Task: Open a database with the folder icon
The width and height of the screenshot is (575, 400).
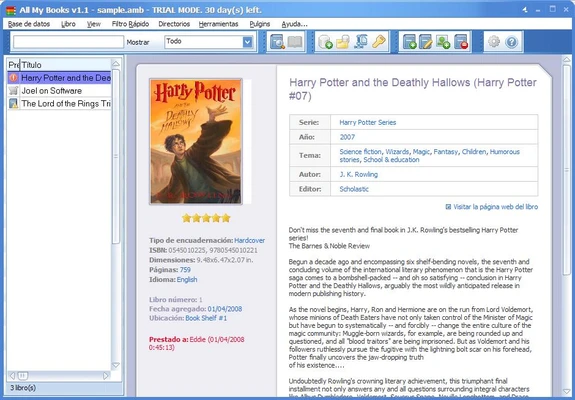Action: click(x=343, y=42)
